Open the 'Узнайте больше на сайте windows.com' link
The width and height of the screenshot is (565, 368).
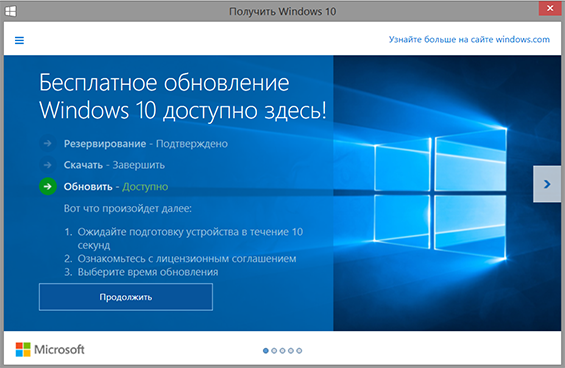469,39
